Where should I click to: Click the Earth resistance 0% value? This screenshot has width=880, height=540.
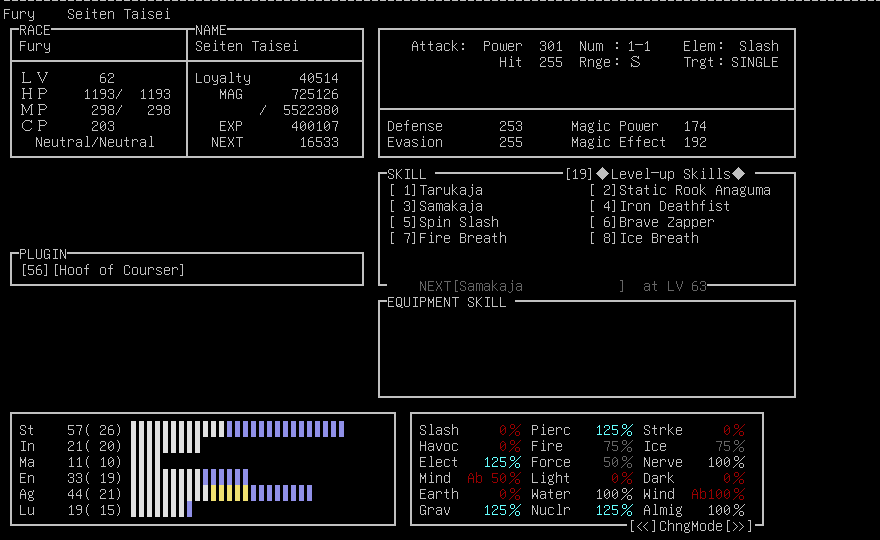pos(510,495)
